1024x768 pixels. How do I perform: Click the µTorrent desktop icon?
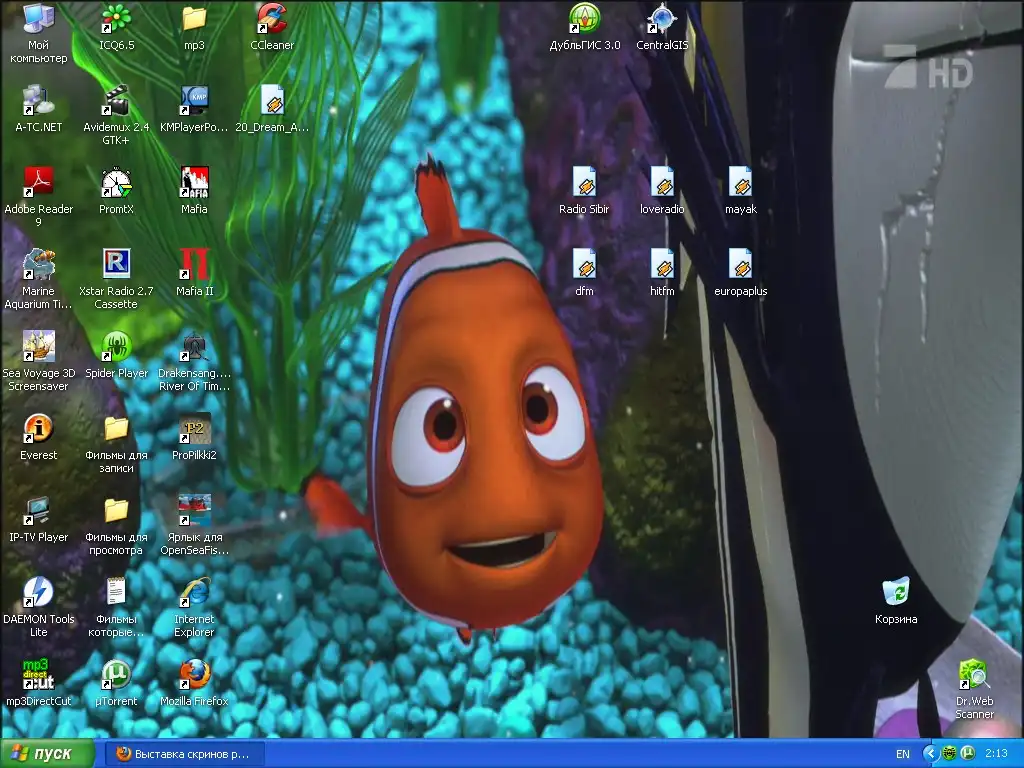click(x=117, y=675)
